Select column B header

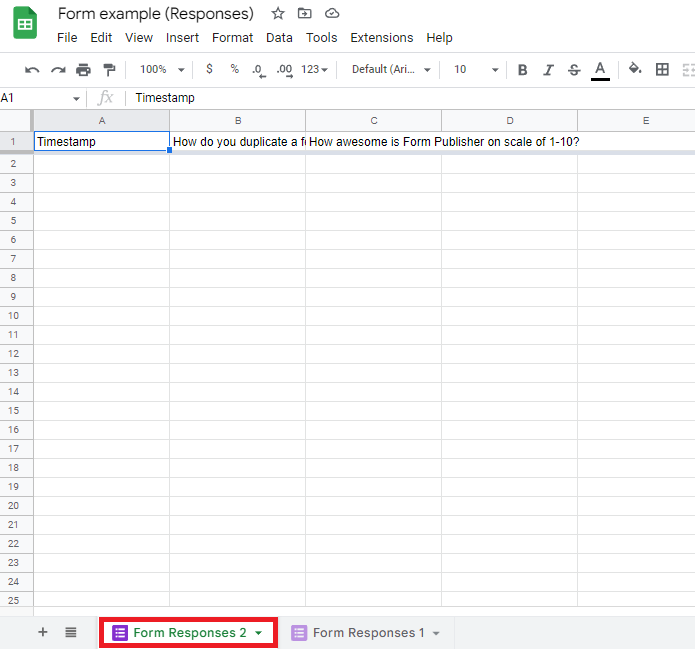(x=238, y=121)
